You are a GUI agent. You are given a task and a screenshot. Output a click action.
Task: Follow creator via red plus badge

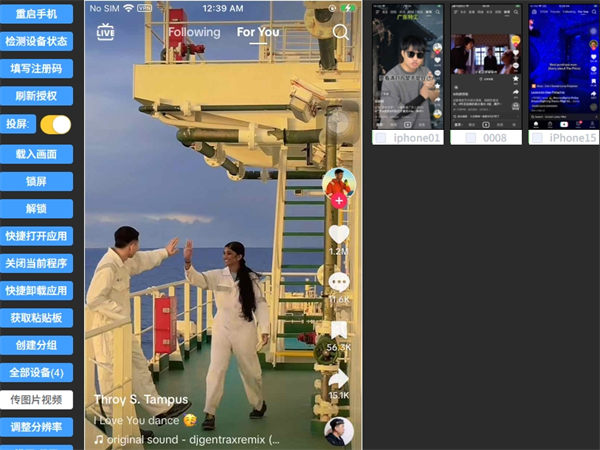coord(339,201)
